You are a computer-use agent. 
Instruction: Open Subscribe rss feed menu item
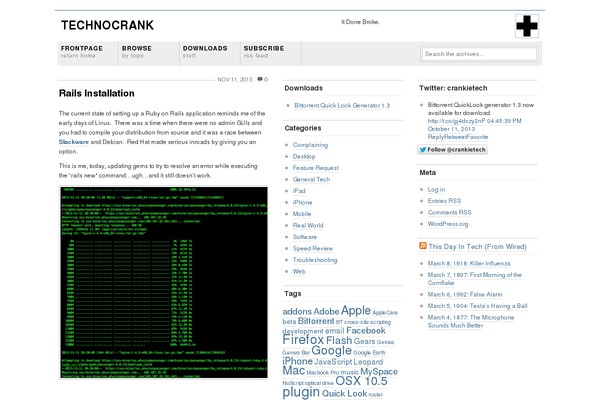[271, 52]
